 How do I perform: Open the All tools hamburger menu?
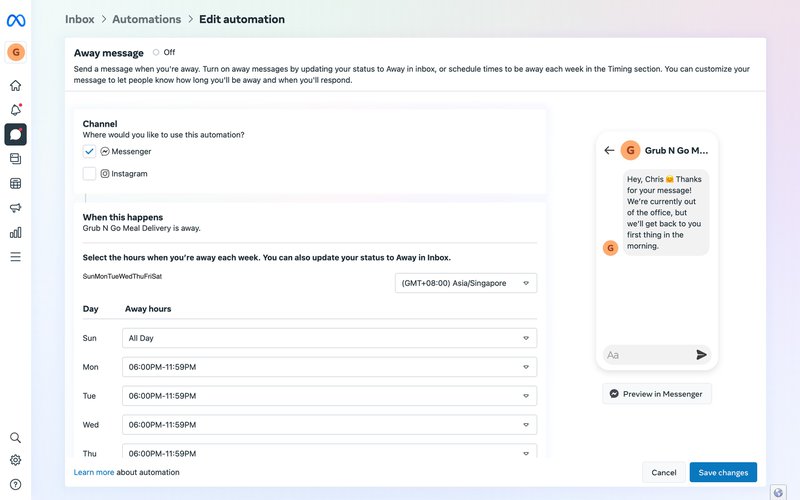[15, 257]
